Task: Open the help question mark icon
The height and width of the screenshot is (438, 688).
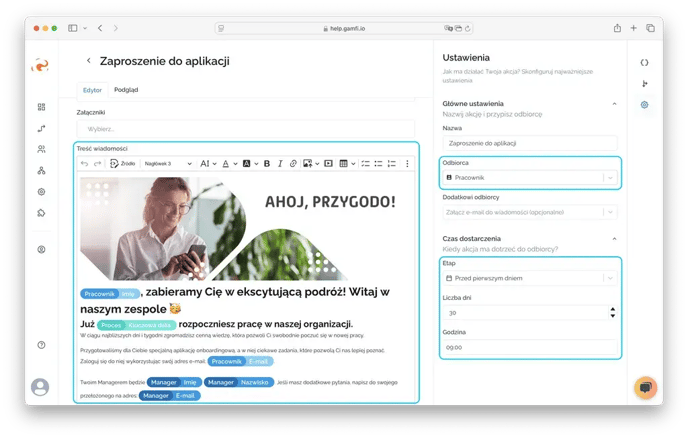Action: point(41,345)
